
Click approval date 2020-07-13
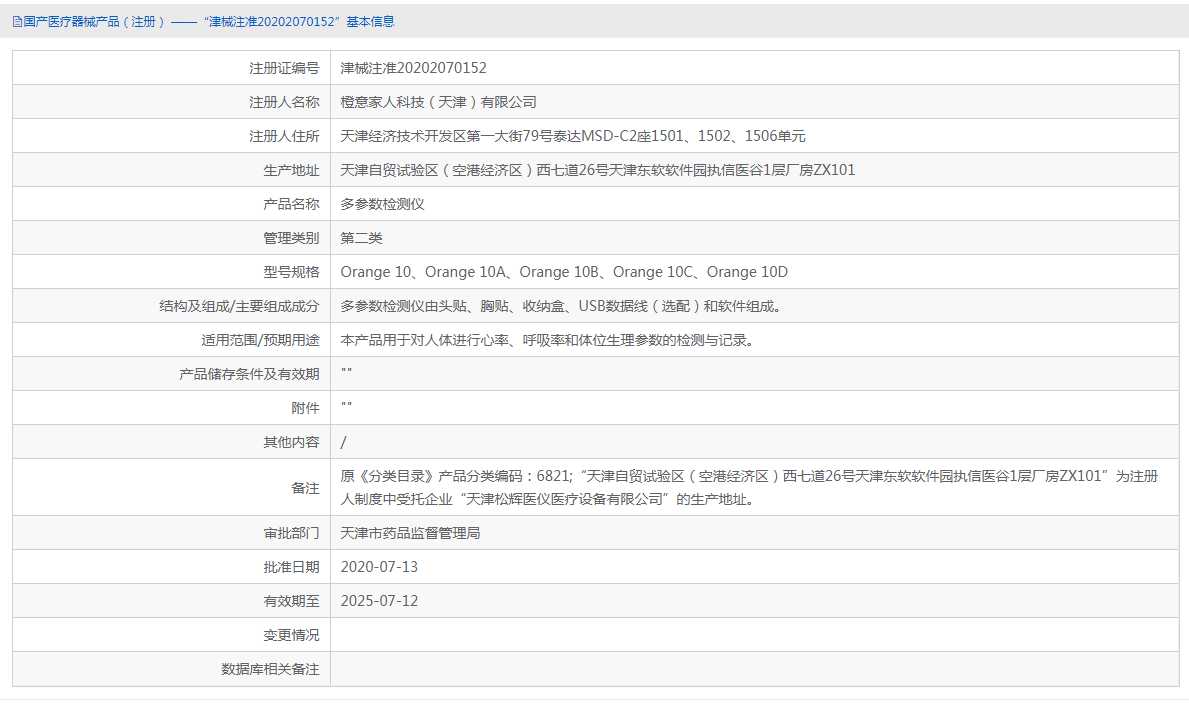(x=379, y=567)
